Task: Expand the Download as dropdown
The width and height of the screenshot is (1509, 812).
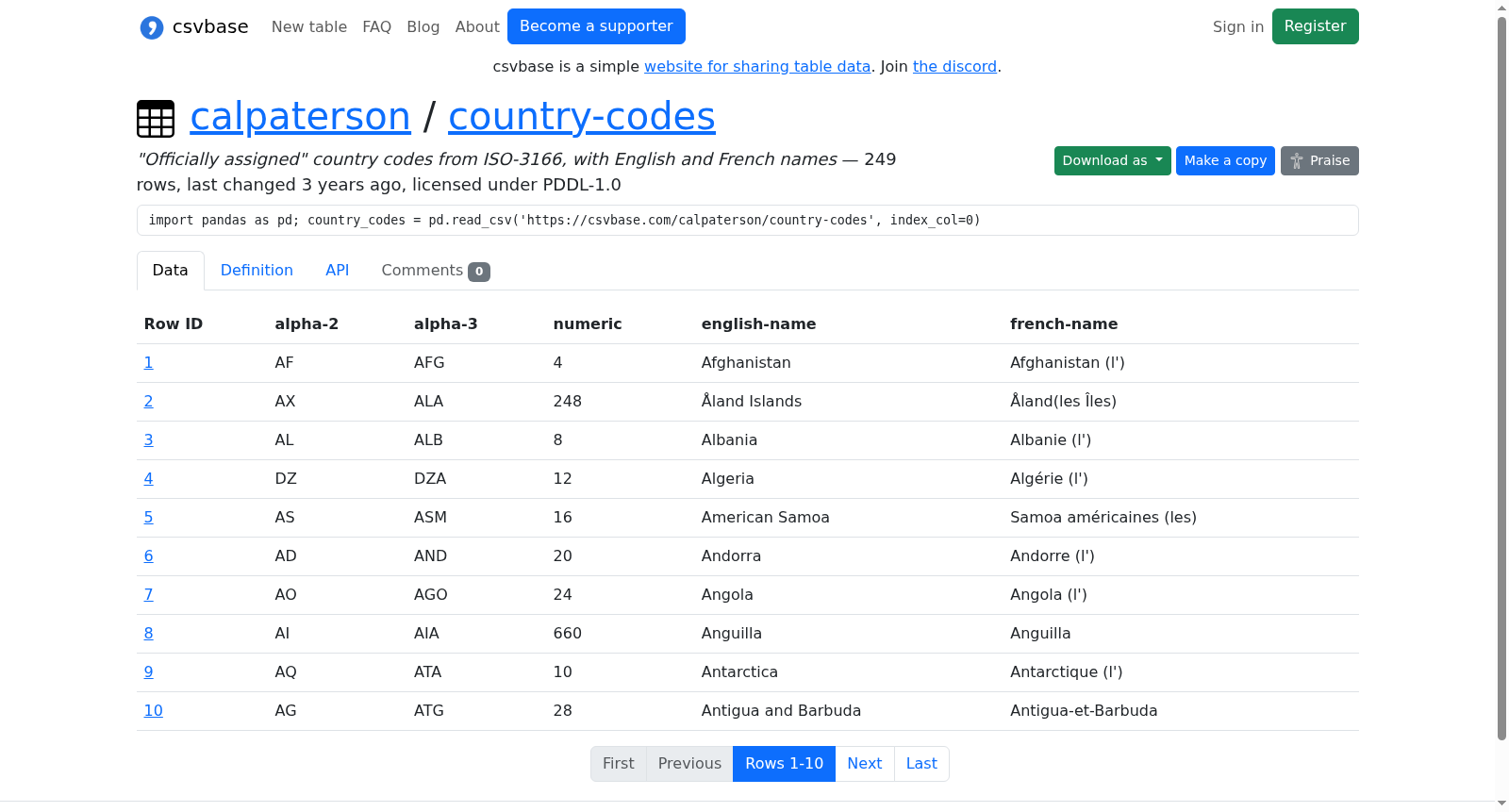Action: pos(1113,160)
